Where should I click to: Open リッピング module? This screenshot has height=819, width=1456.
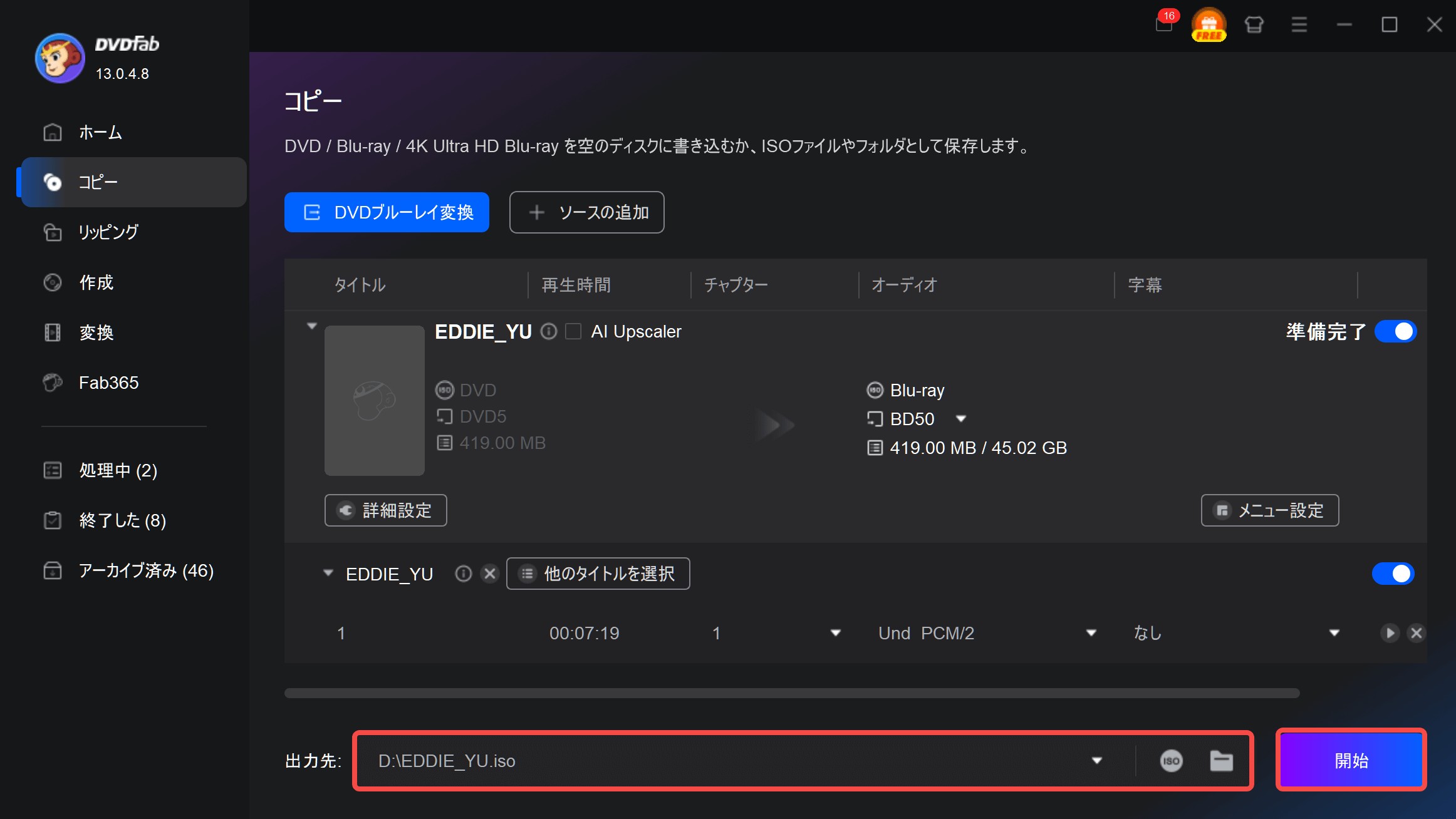pyautogui.click(x=133, y=232)
